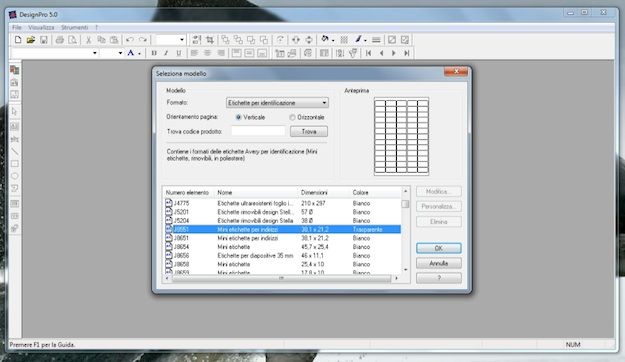Click the Paste clipboard icon
Screen dimensions: 625x362
(114, 40)
